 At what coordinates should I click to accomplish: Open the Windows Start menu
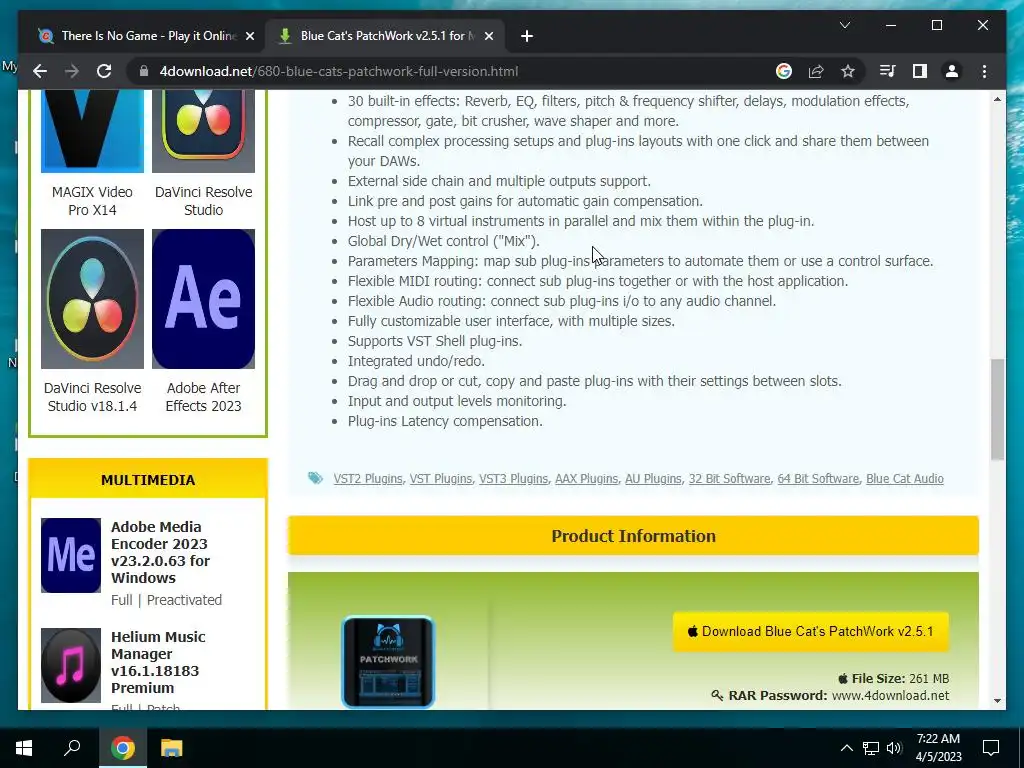coord(24,748)
